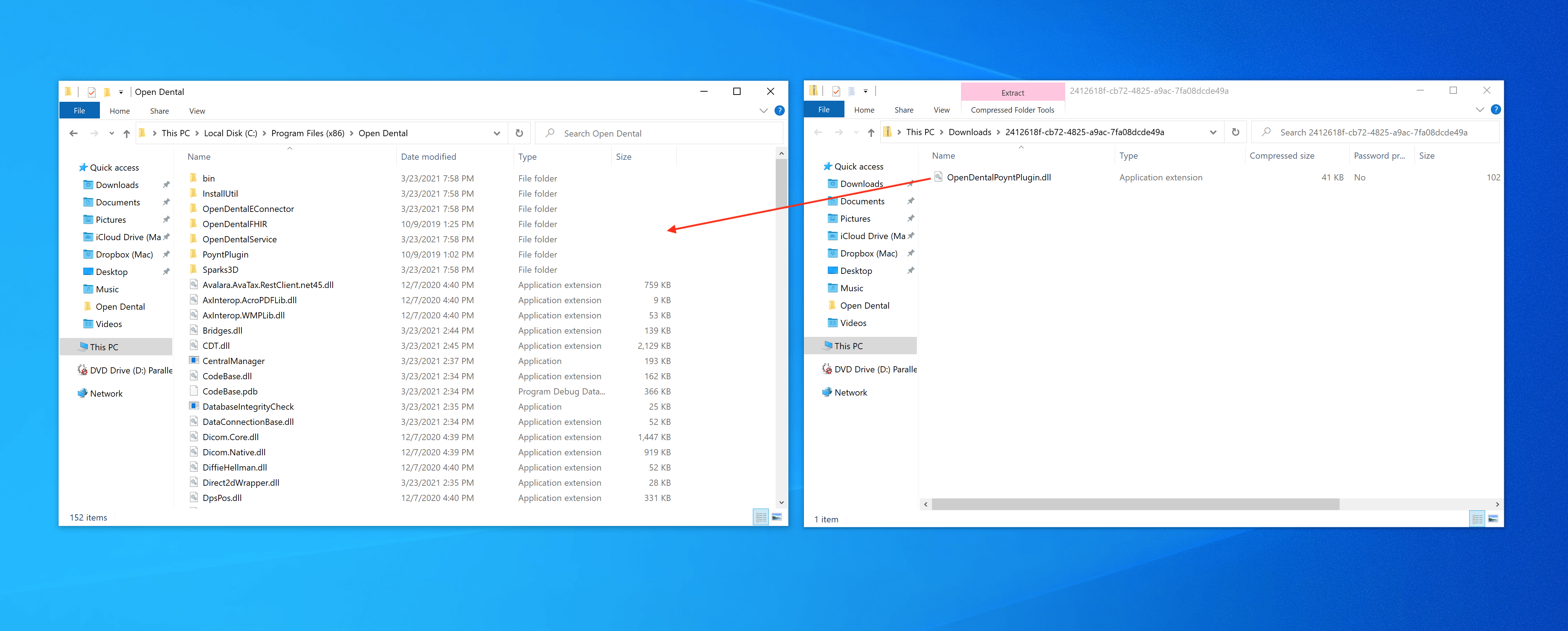This screenshot has width=1568, height=631.
Task: Open File menu in Open Dental window
Action: pos(79,111)
